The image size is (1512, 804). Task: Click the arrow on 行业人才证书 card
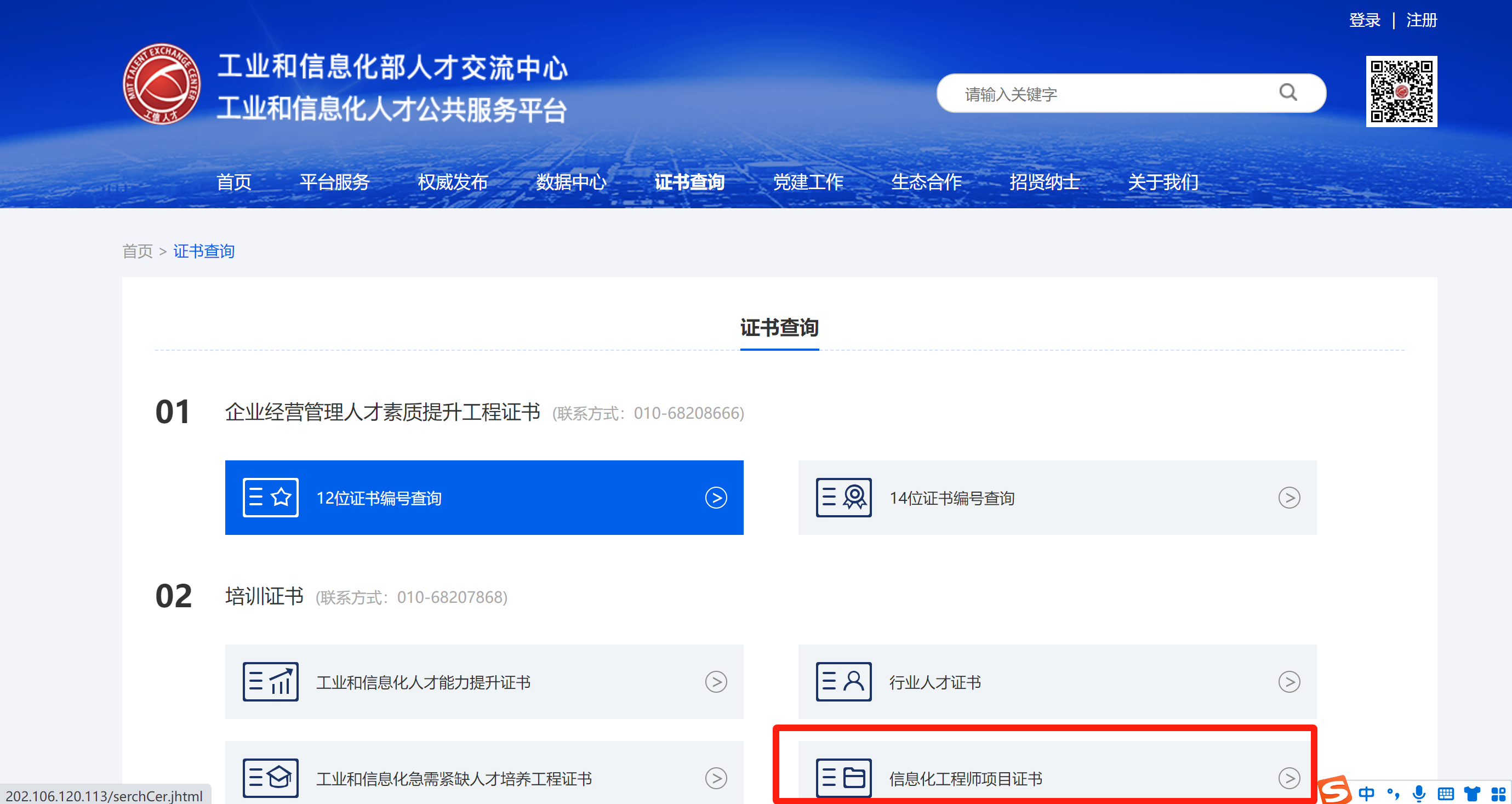coord(1289,682)
